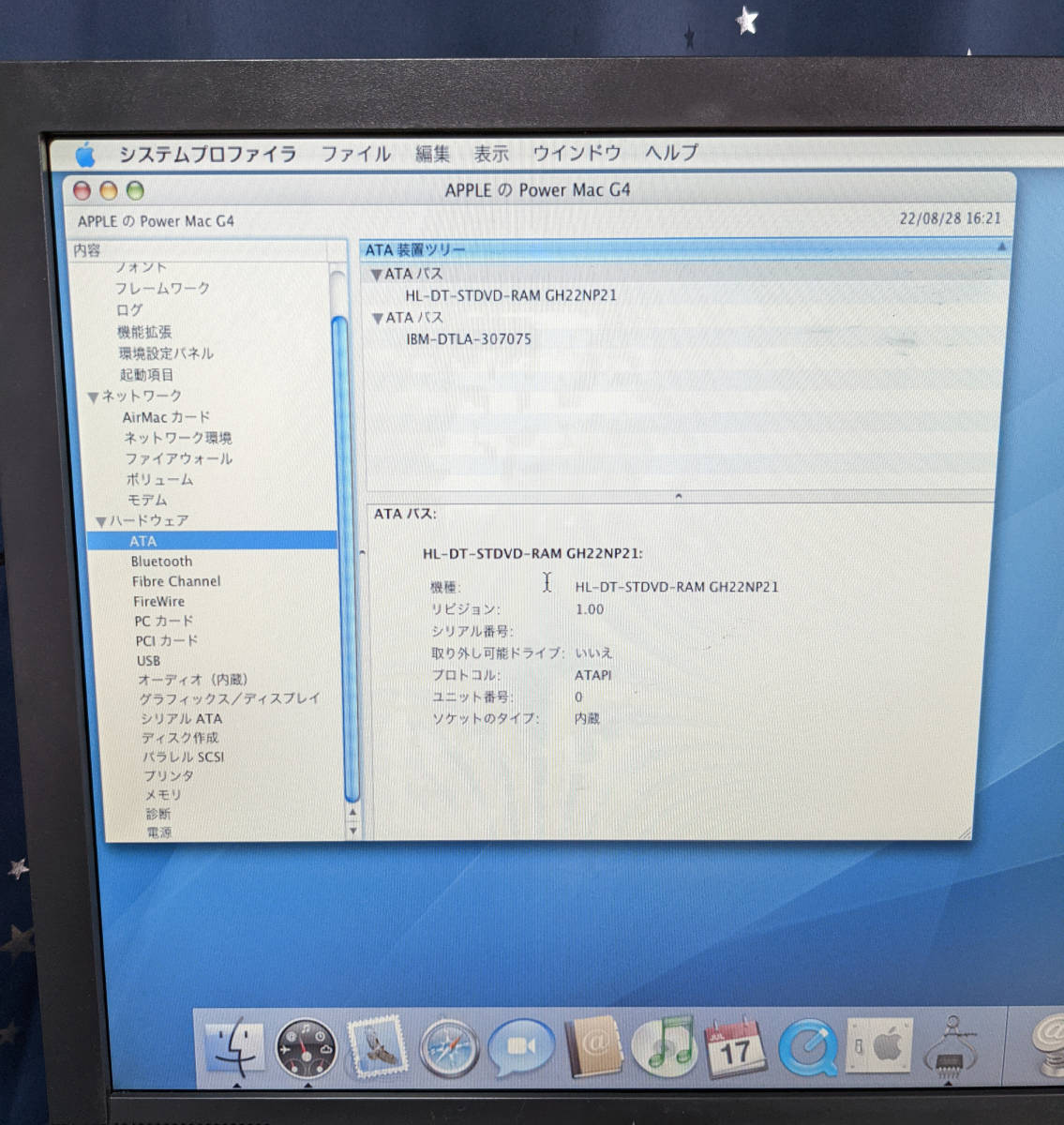Select ネットワーク環境 in sidebar

click(x=178, y=438)
